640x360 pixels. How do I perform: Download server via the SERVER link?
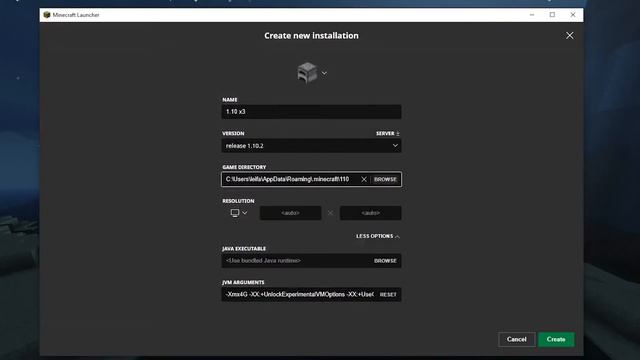coord(388,133)
